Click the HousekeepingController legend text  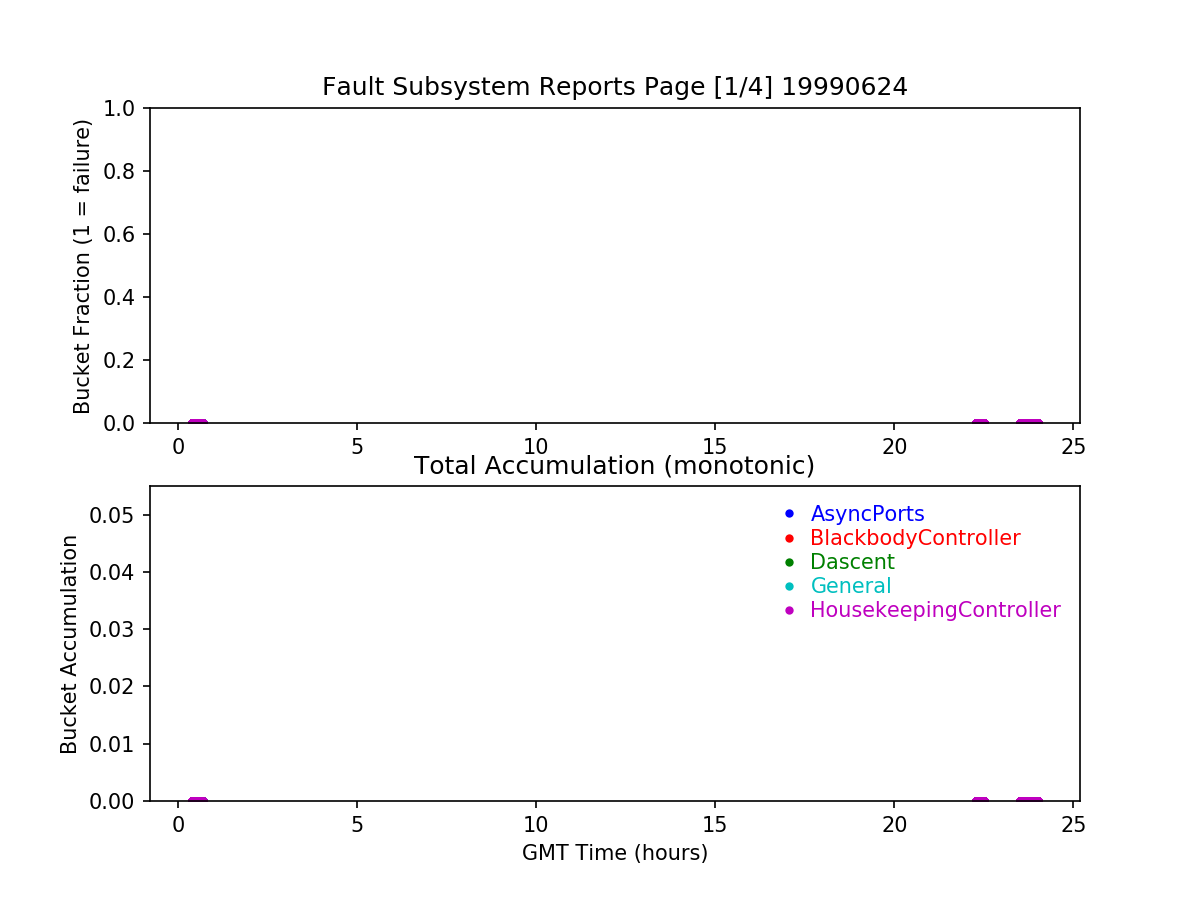pos(935,610)
